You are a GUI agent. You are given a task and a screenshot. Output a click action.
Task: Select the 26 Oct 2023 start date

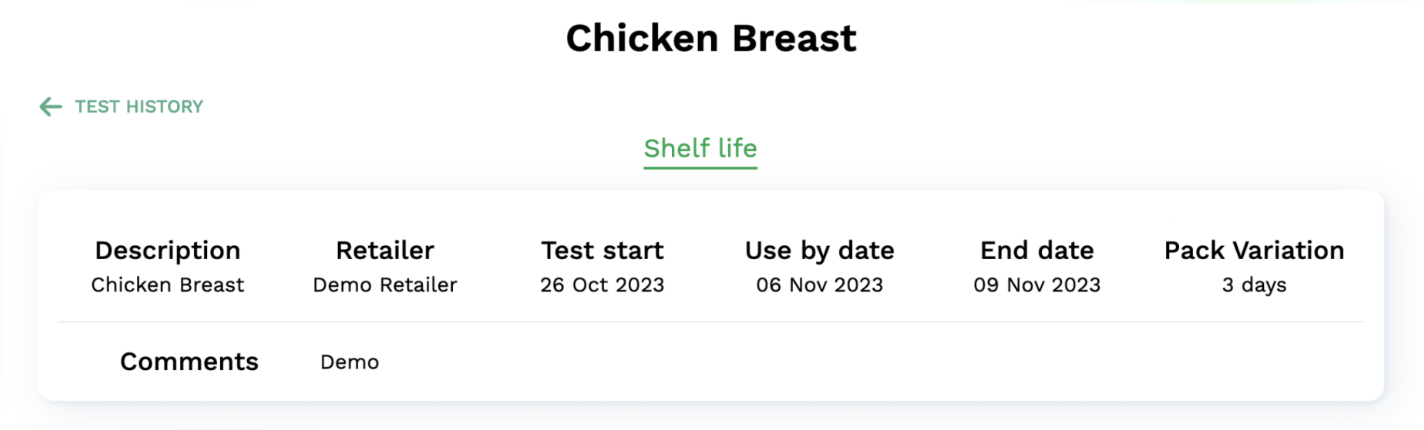pyautogui.click(x=602, y=285)
